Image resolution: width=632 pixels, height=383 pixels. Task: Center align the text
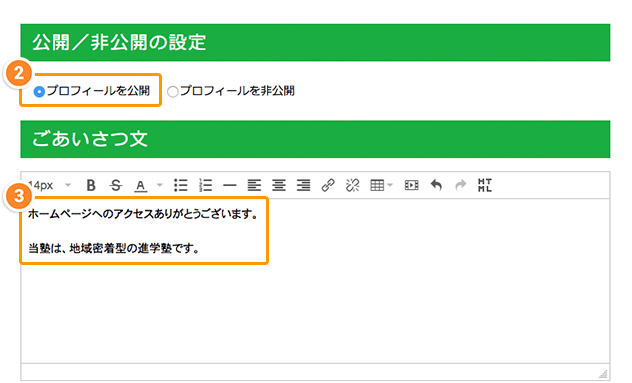coord(279,185)
